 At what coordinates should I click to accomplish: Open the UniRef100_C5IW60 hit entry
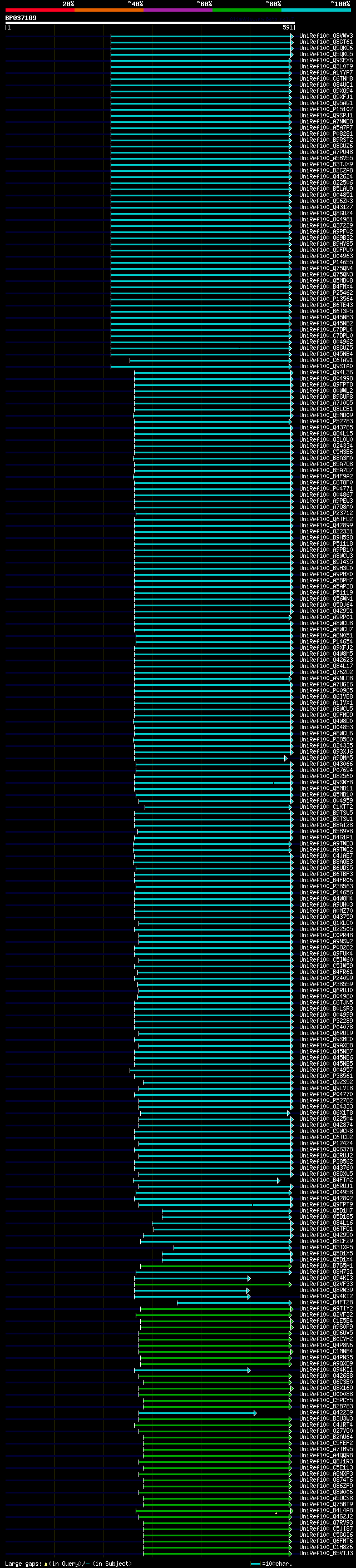[325, 960]
